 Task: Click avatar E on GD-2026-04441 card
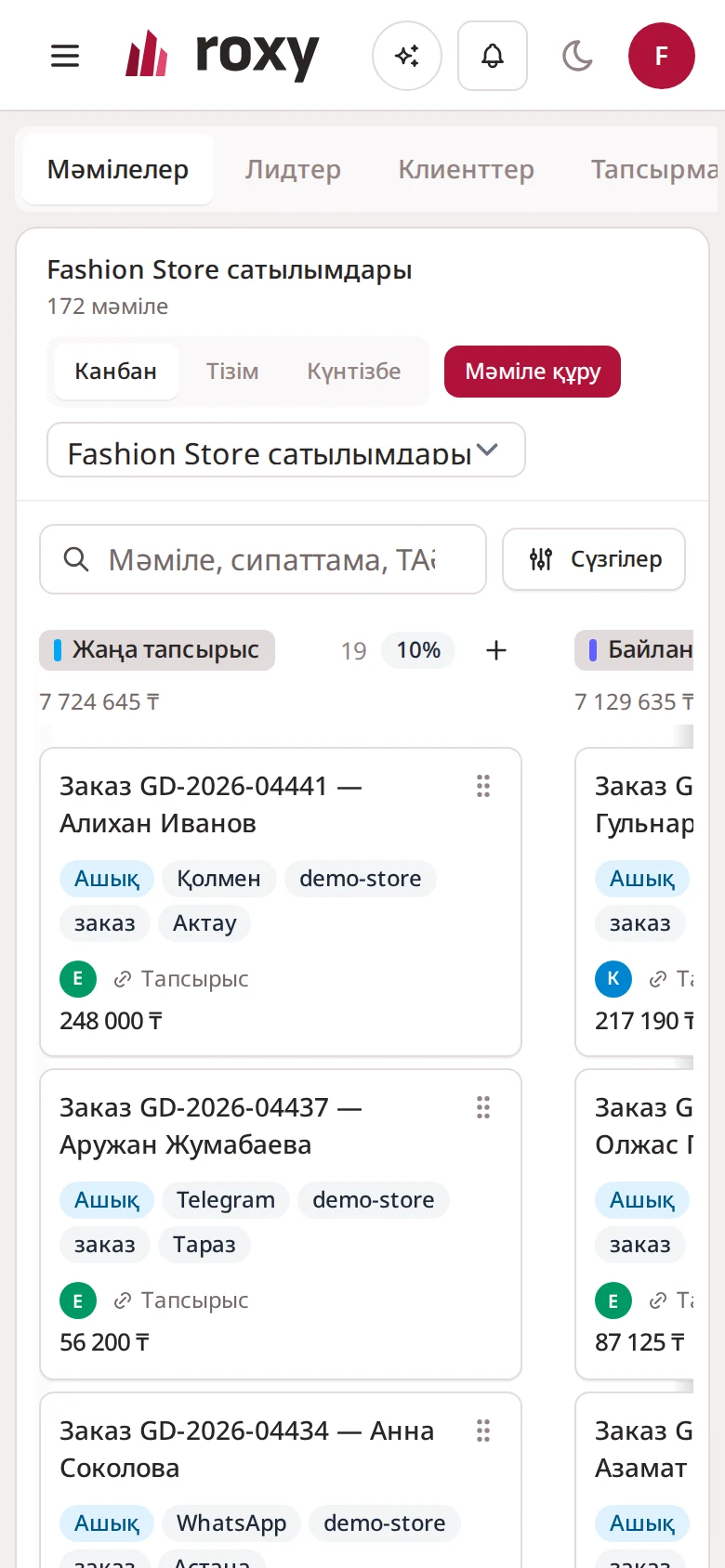[78, 978]
